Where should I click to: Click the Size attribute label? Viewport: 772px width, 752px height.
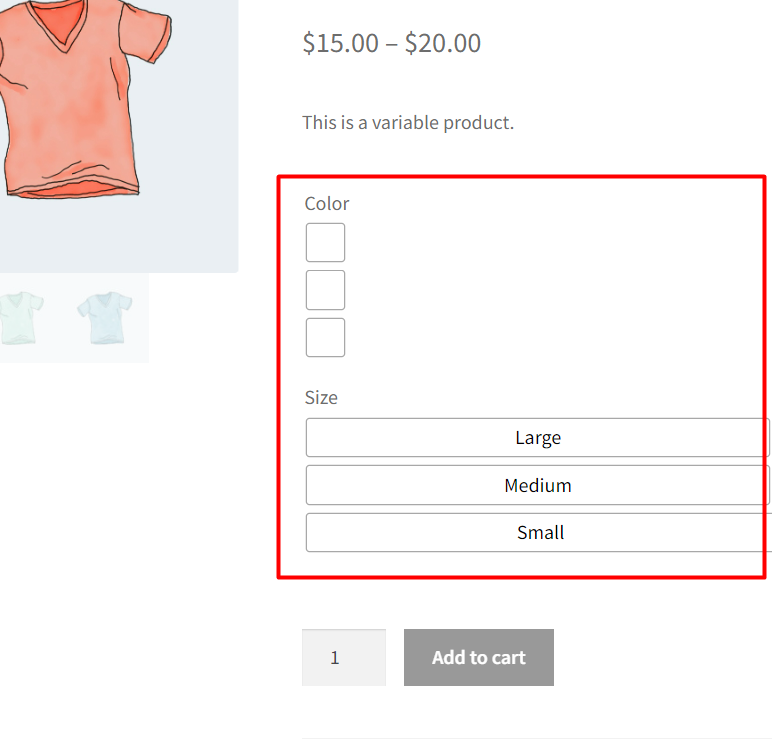pyautogui.click(x=321, y=398)
